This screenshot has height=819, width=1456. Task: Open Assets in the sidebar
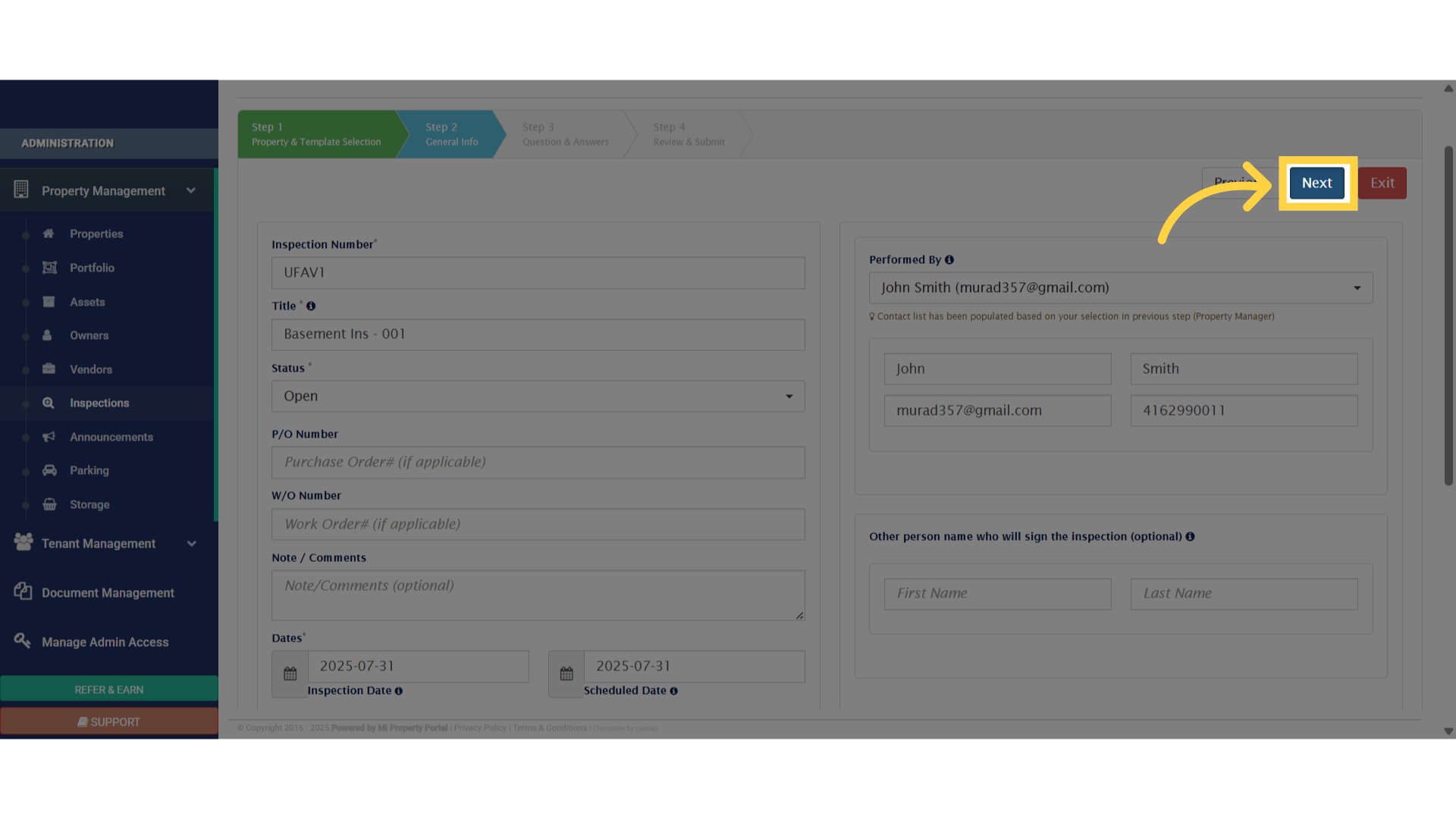click(x=87, y=302)
